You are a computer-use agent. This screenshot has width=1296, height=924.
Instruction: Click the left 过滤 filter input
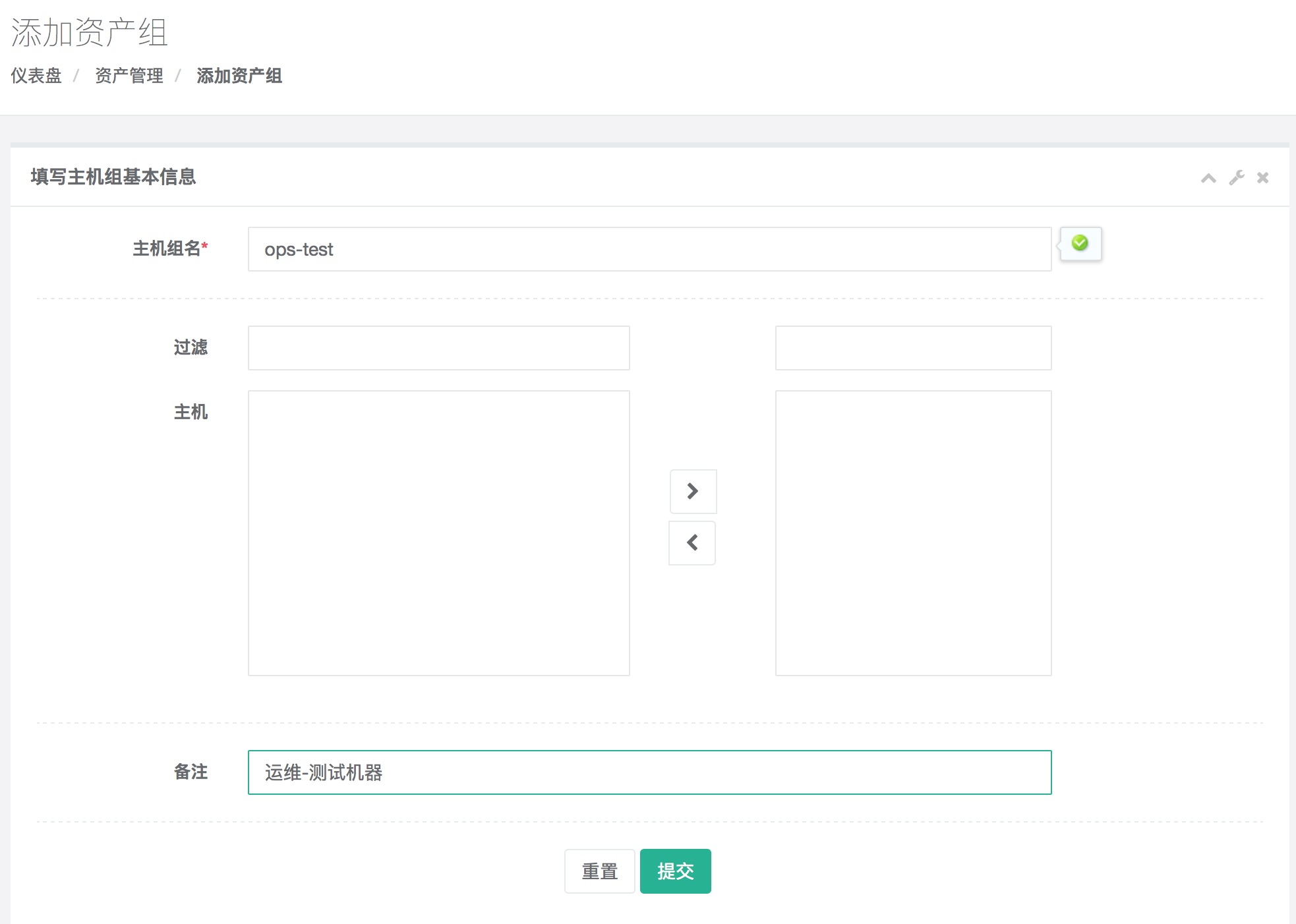[438, 348]
